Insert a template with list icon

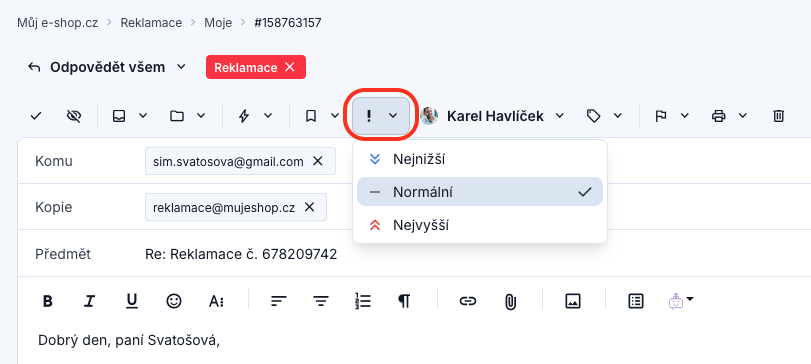pyautogui.click(x=636, y=301)
